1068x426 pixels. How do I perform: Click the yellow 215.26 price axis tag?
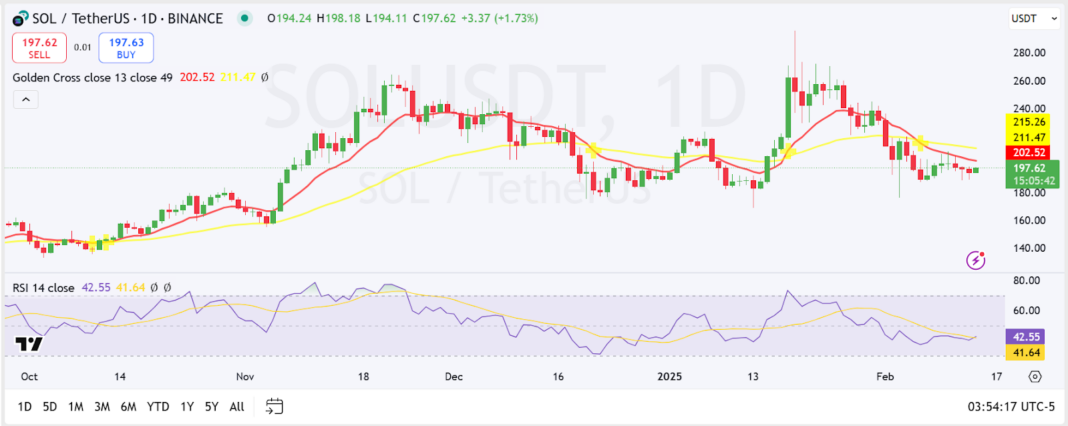1028,122
